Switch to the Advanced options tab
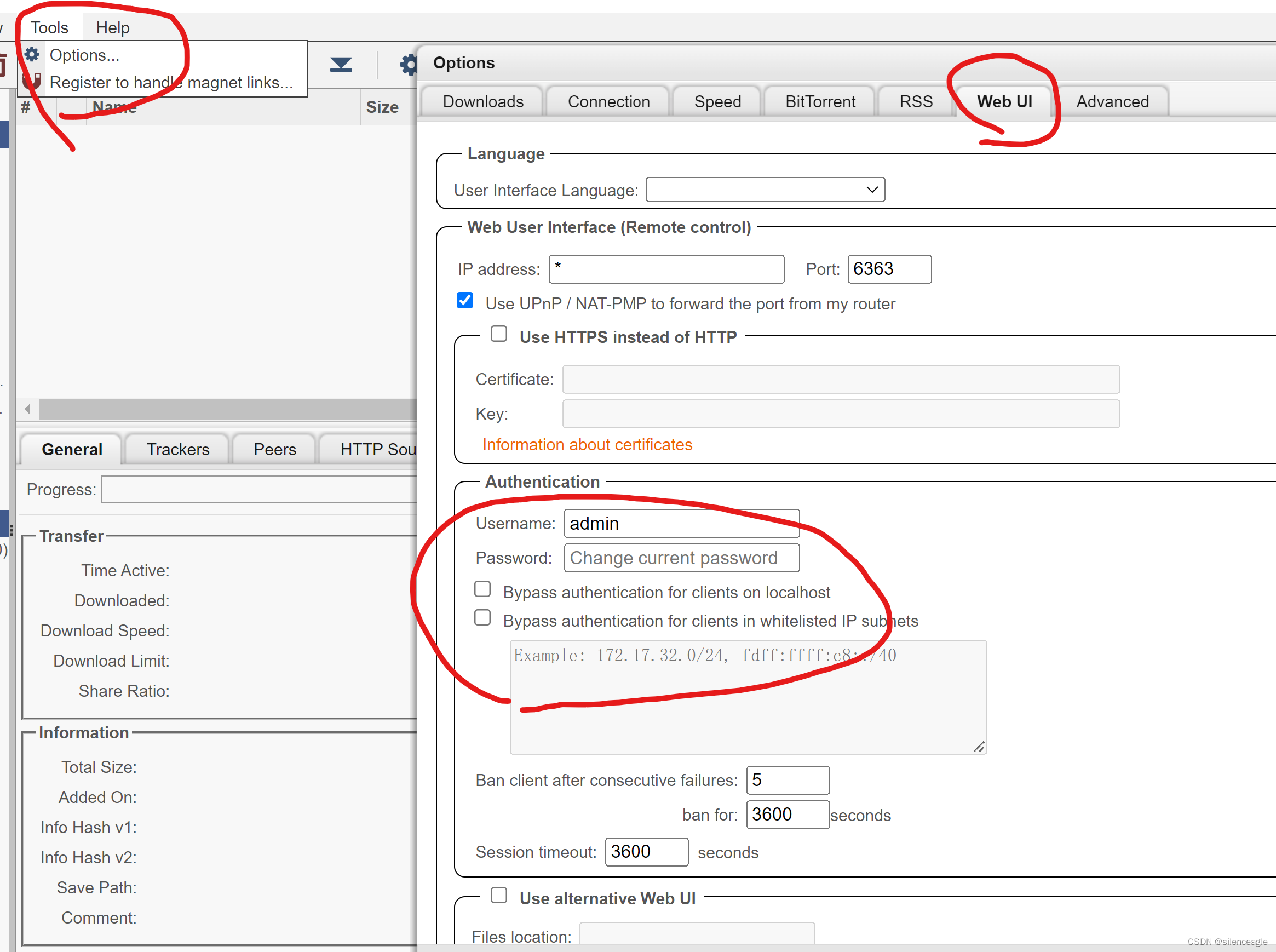Viewport: 1276px width, 952px height. coord(1112,101)
